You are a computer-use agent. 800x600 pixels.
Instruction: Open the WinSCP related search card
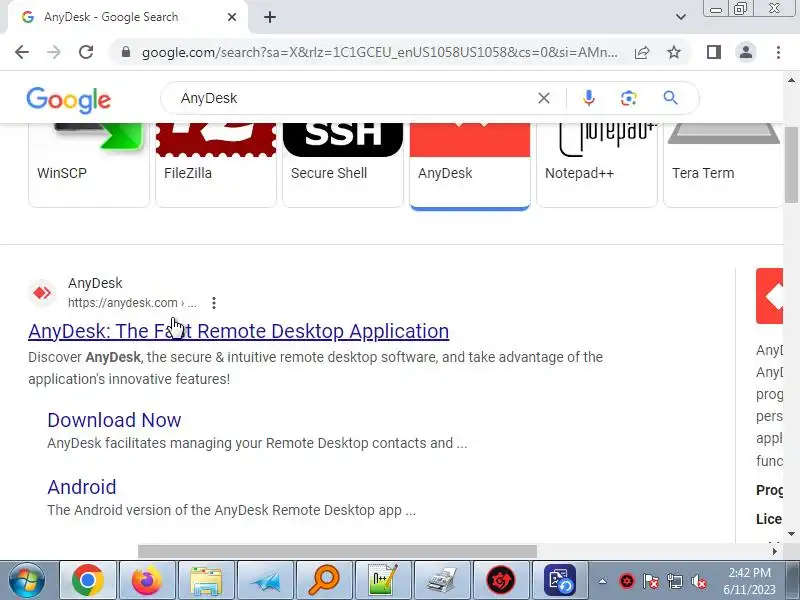tap(89, 164)
